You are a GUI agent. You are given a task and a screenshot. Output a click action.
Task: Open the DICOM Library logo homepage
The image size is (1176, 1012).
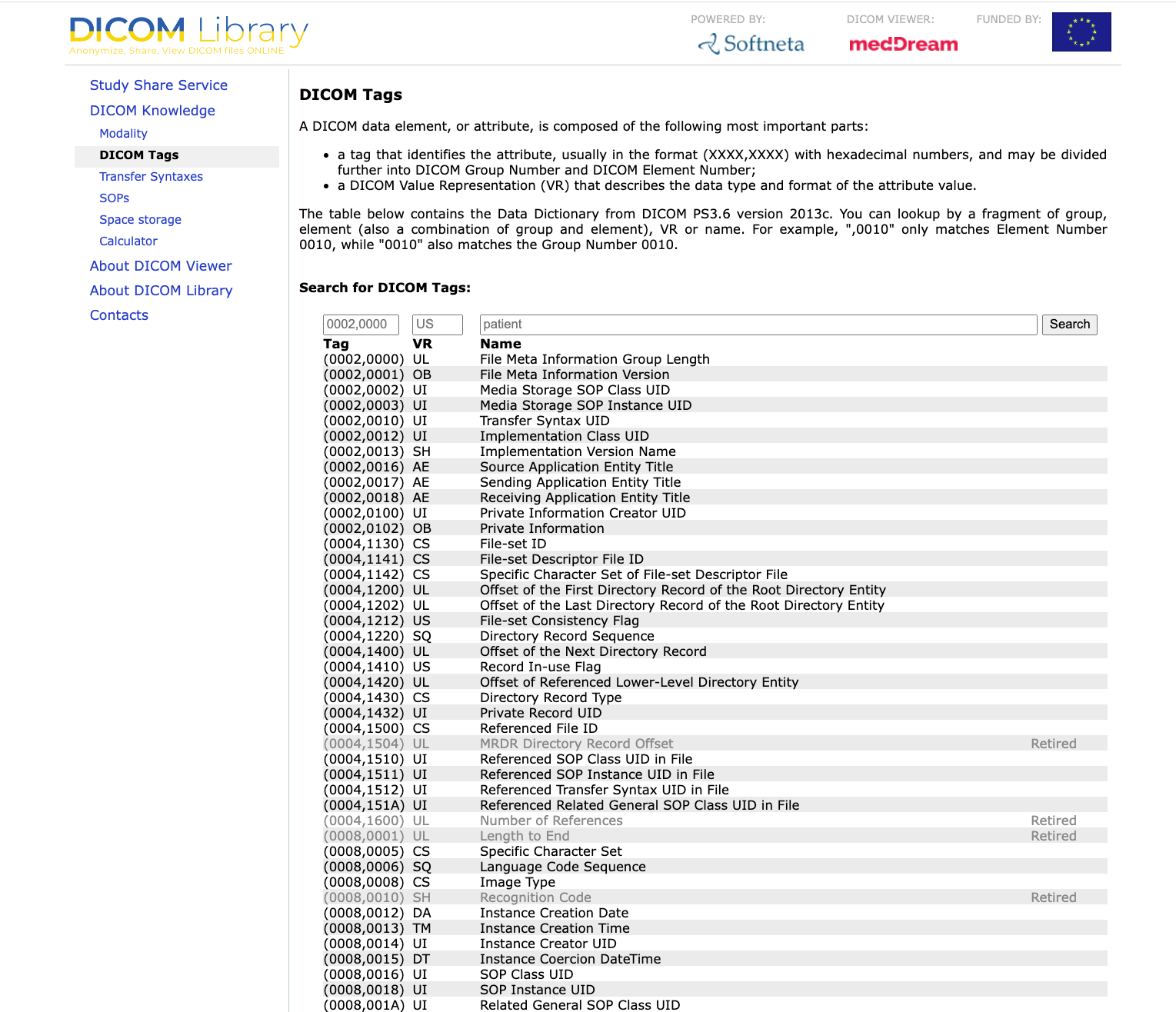(188, 35)
